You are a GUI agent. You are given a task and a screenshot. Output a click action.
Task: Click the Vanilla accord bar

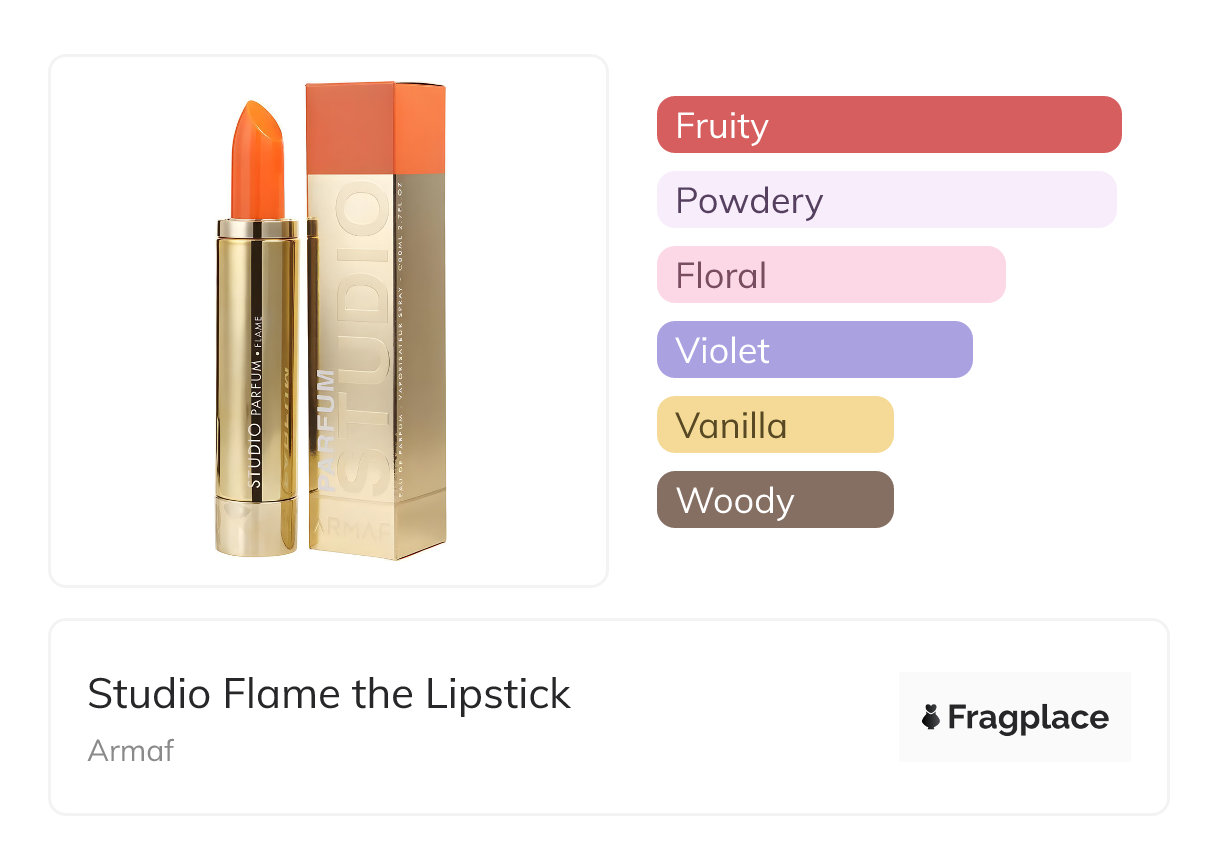point(775,425)
